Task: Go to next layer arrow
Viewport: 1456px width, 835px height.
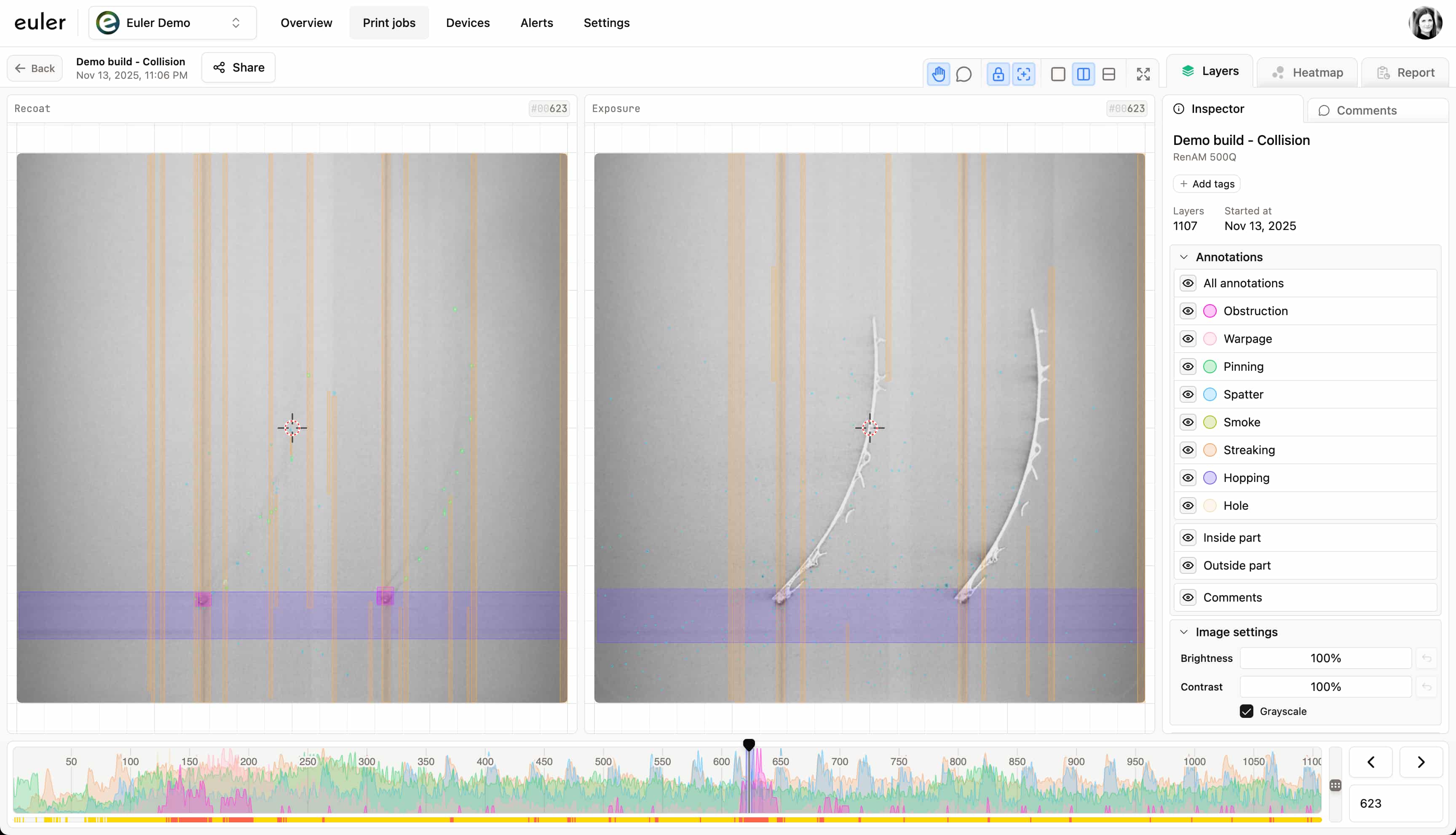Action: point(1421,762)
